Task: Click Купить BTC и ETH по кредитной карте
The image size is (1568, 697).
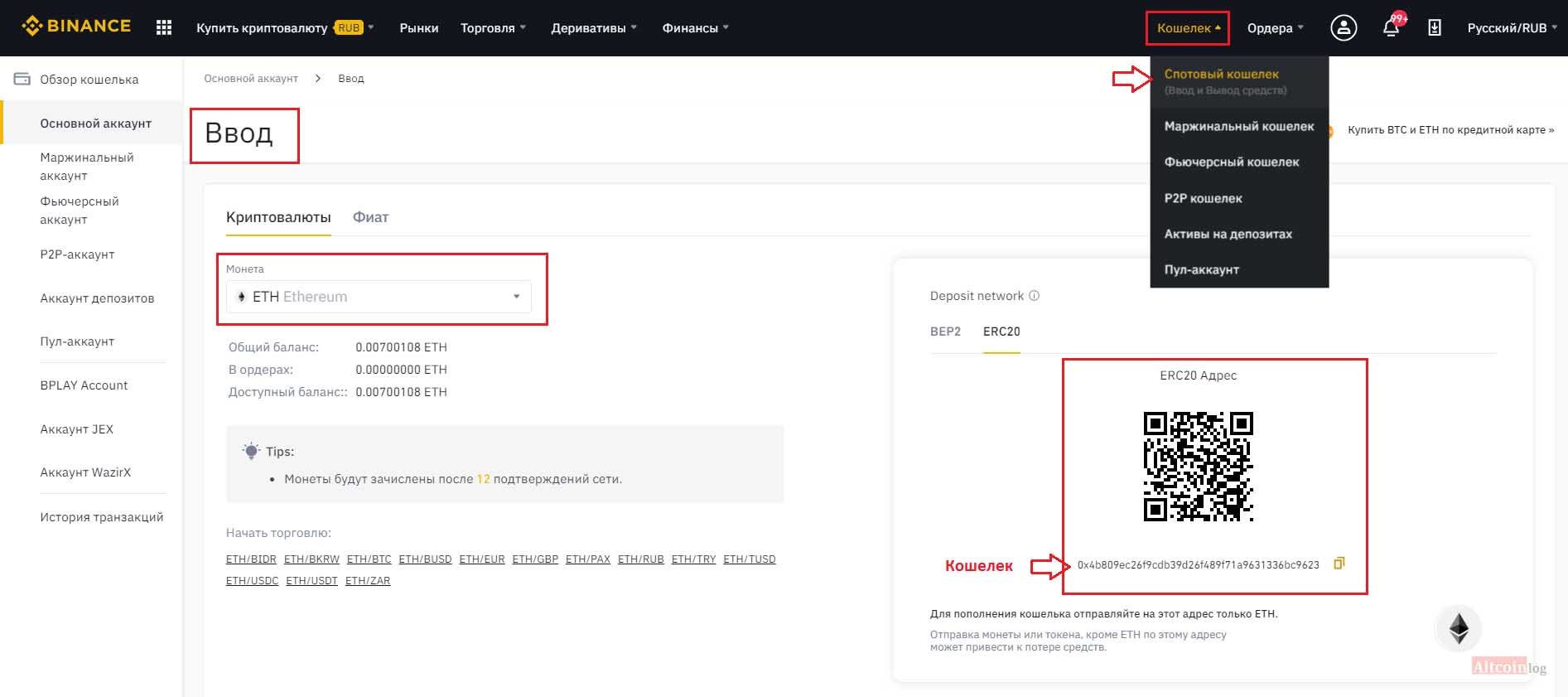Action: click(x=1450, y=130)
